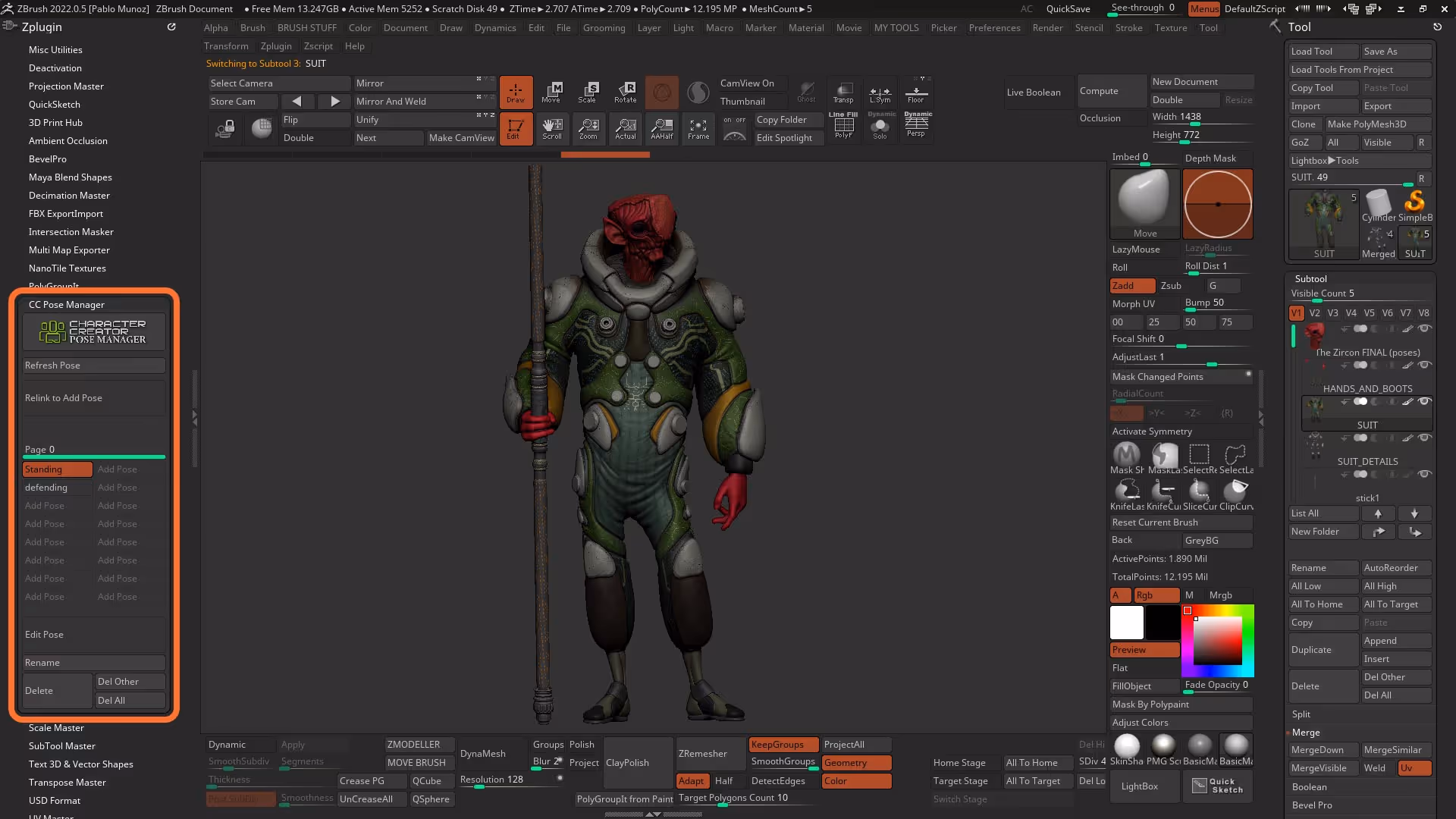The image size is (1456, 819).
Task: Open the Material menu
Action: point(806,28)
